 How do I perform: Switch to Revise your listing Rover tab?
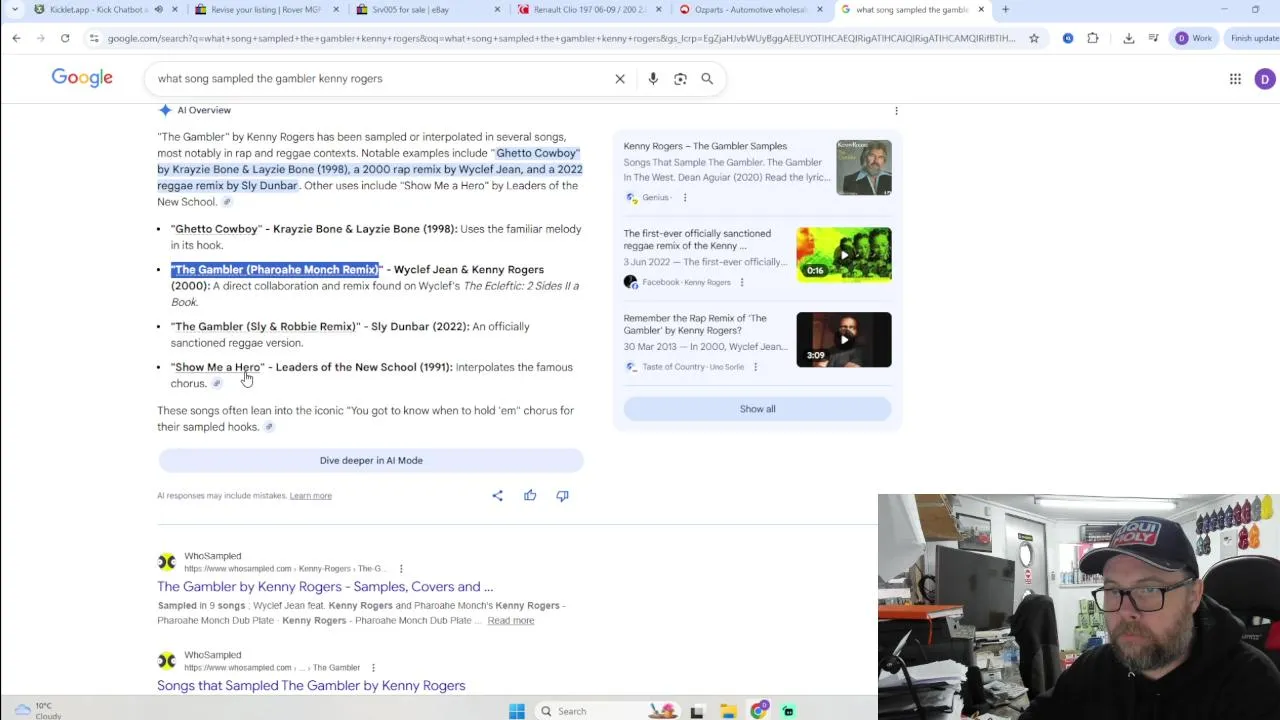click(x=265, y=10)
